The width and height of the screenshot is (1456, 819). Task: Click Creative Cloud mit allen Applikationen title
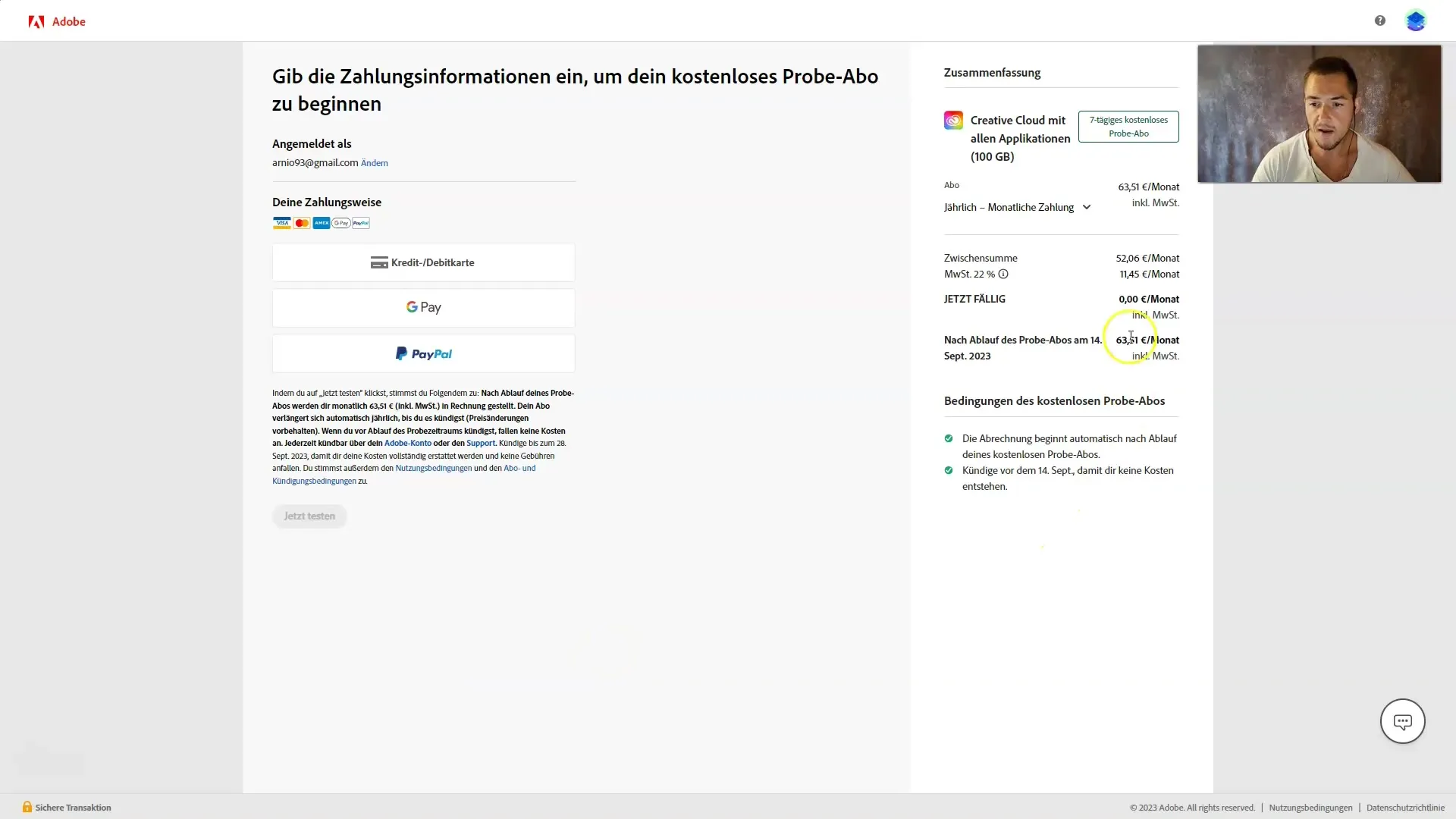pyautogui.click(x=1021, y=138)
